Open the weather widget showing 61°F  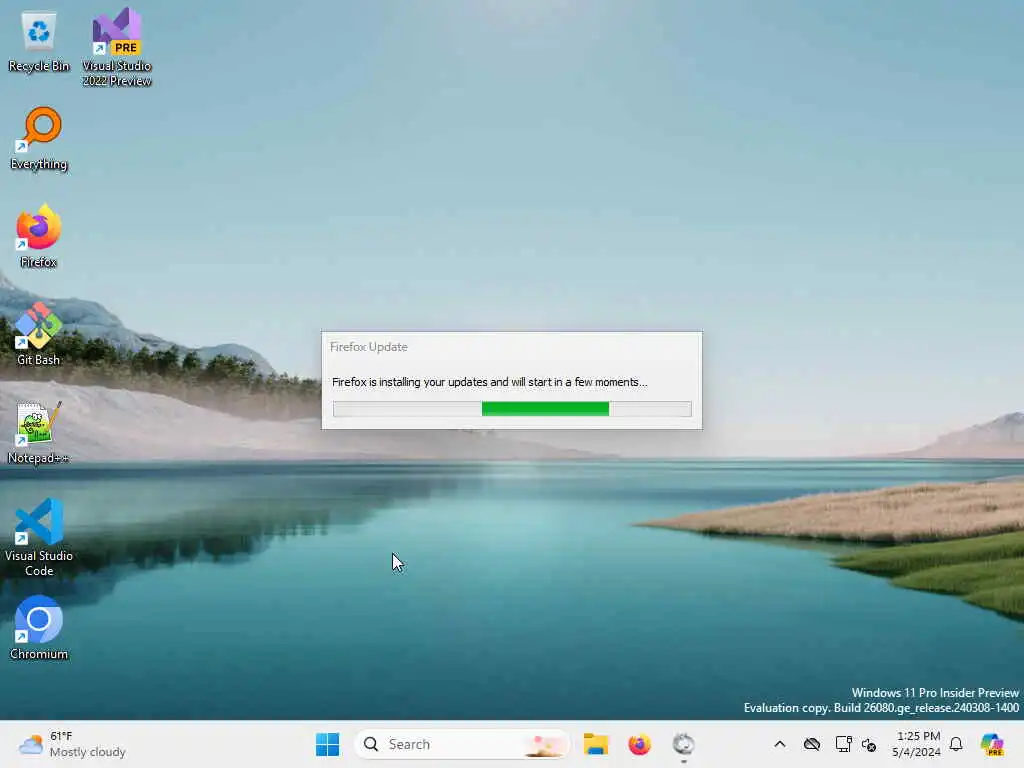pyautogui.click(x=72, y=744)
